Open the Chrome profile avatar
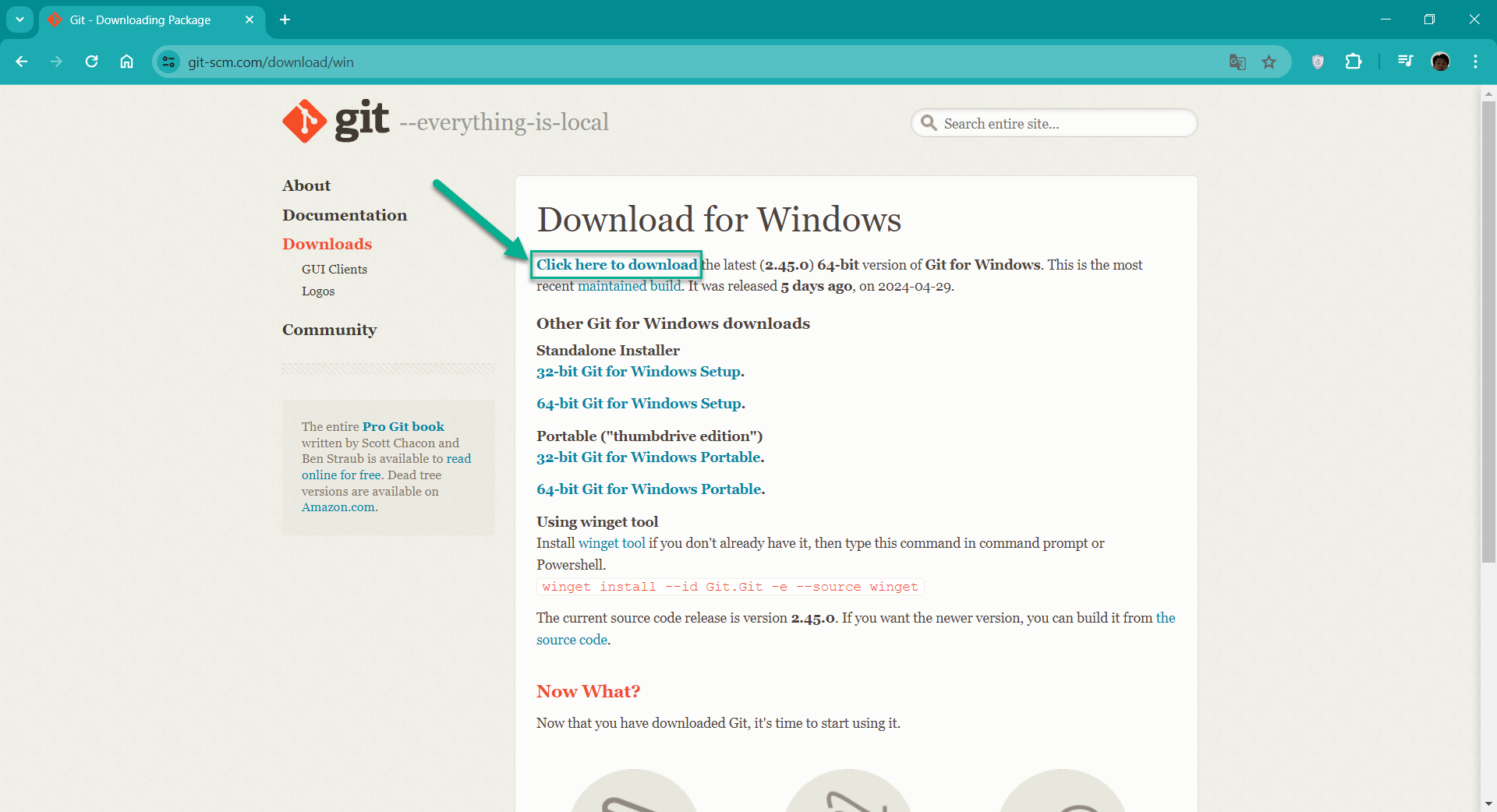 pos(1441,62)
